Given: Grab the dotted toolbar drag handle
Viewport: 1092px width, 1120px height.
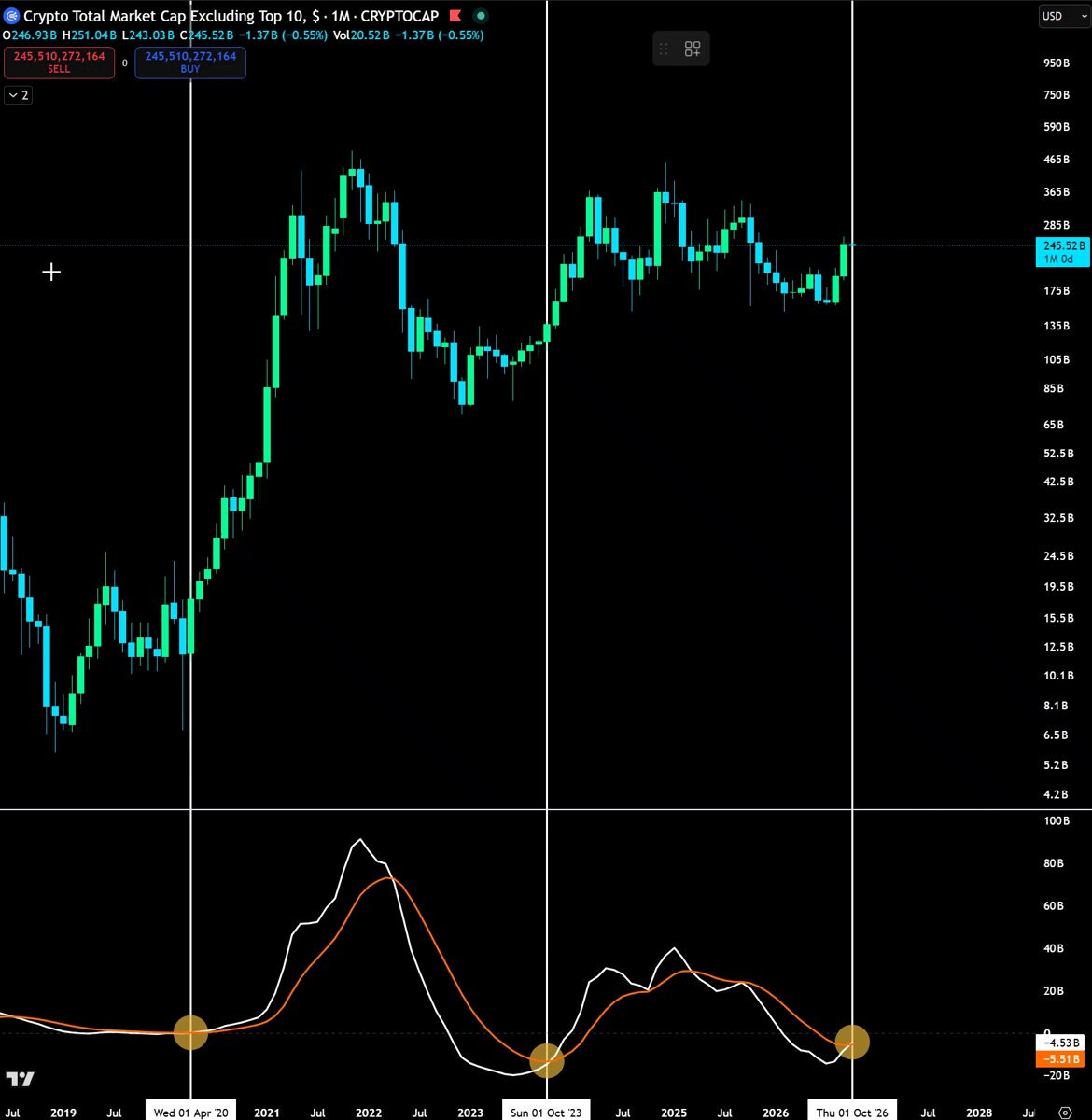Looking at the screenshot, I should tap(665, 49).
